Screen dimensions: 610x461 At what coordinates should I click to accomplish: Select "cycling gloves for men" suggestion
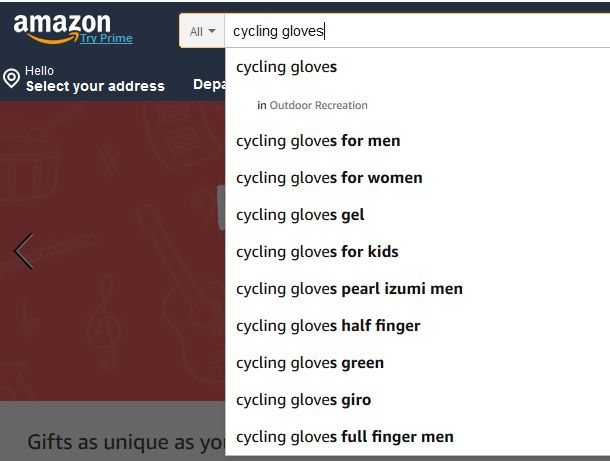(x=318, y=141)
